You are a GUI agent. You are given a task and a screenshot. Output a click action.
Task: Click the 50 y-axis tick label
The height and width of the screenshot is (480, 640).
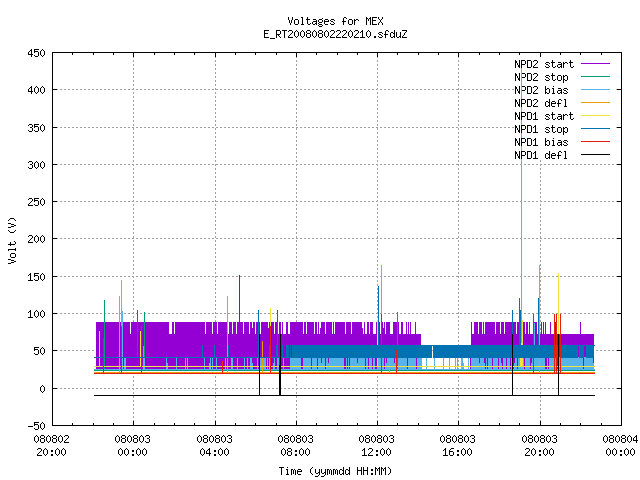pos(40,351)
